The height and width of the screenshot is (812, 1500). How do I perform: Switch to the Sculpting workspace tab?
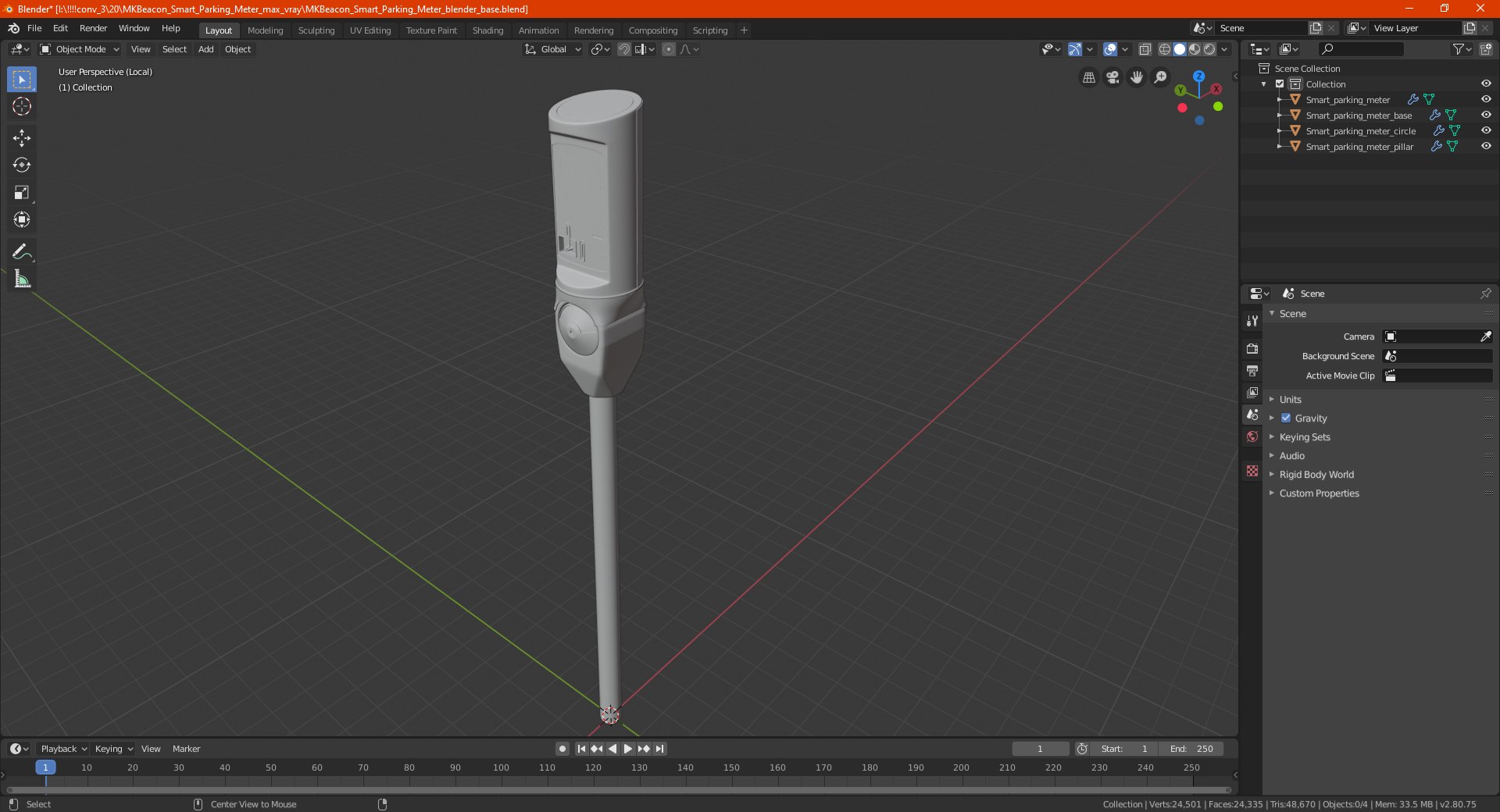pos(316,30)
